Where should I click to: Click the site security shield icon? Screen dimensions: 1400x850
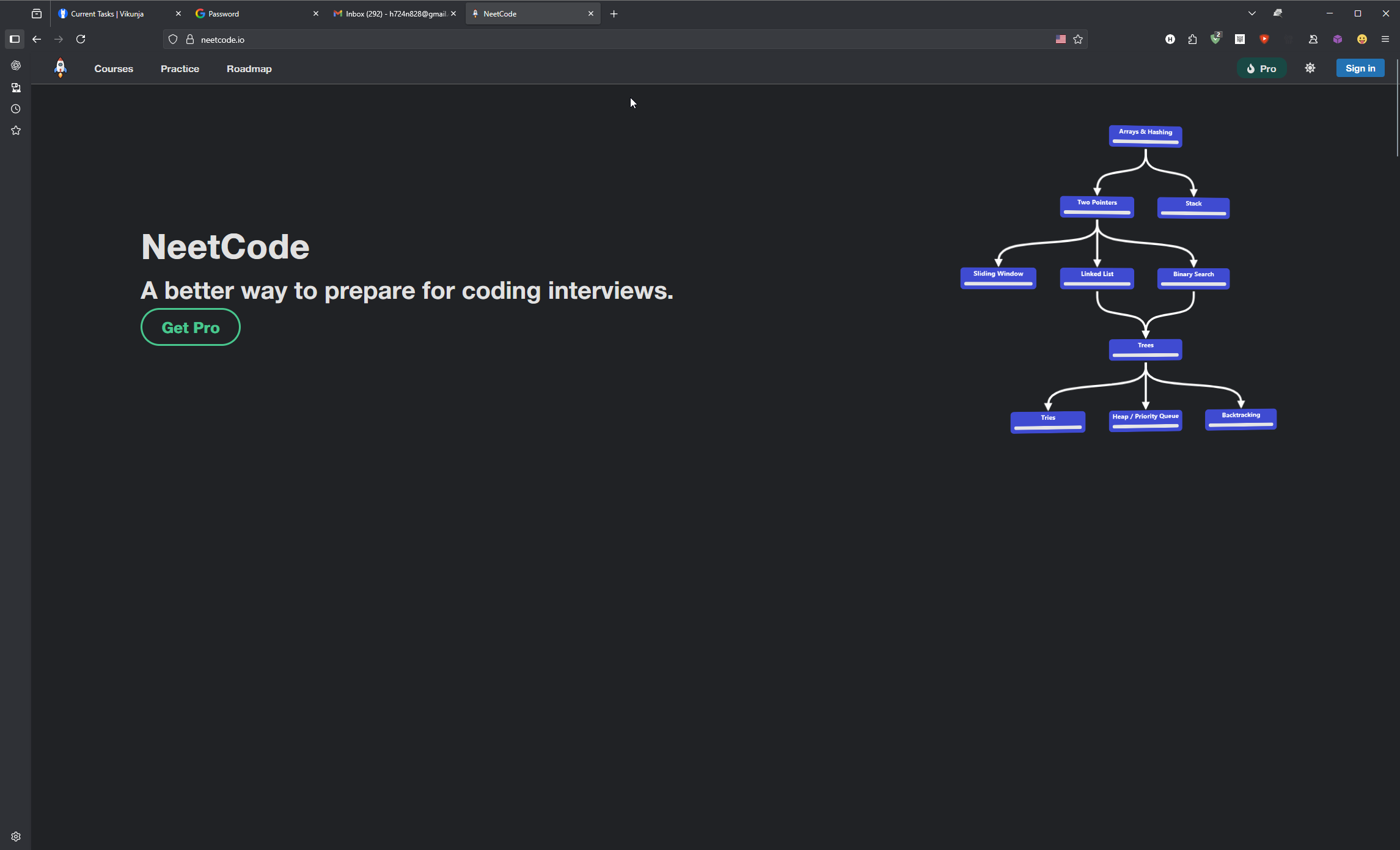[173, 39]
